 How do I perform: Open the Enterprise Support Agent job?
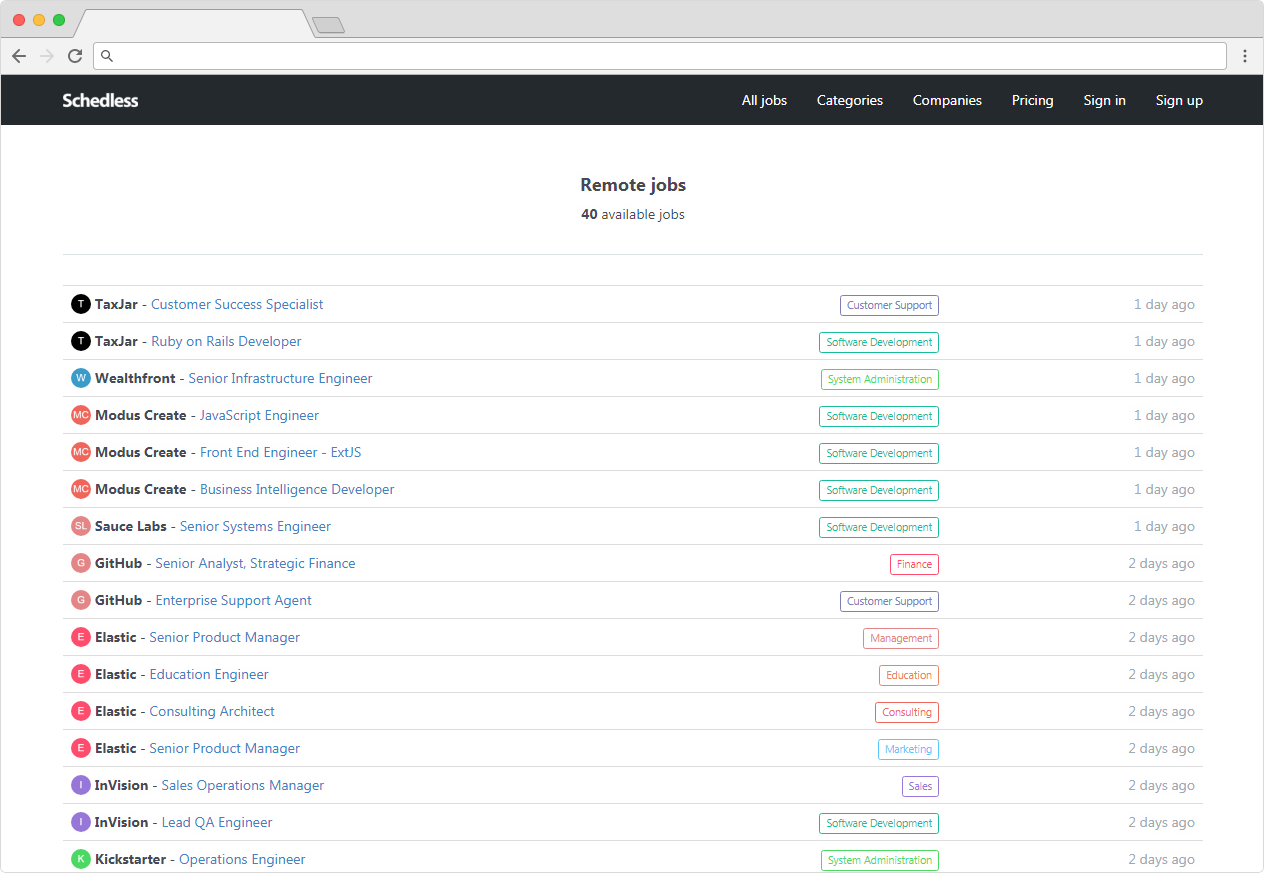[x=234, y=600]
